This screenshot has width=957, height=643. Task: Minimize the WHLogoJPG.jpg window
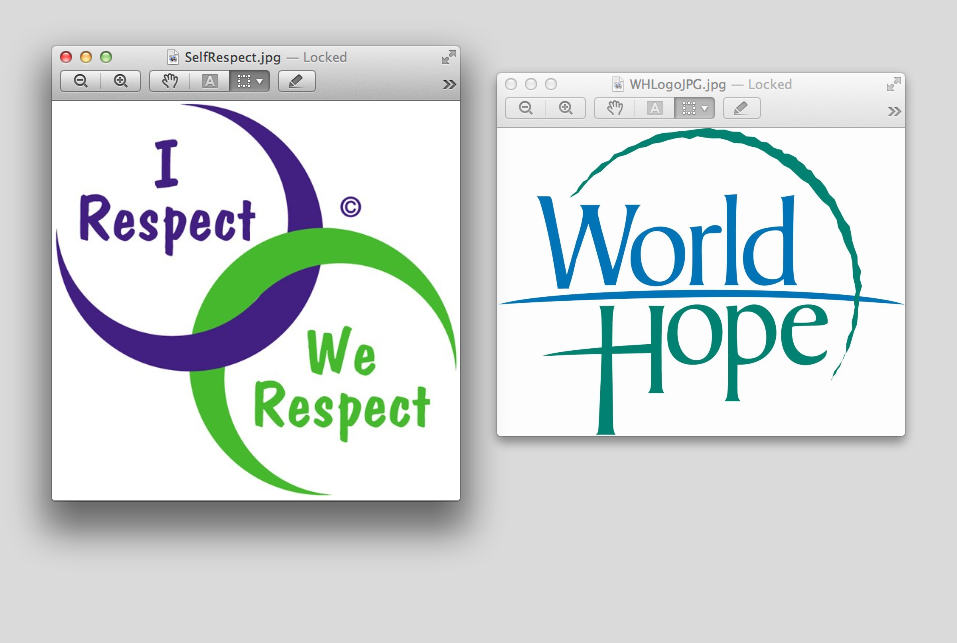[531, 84]
